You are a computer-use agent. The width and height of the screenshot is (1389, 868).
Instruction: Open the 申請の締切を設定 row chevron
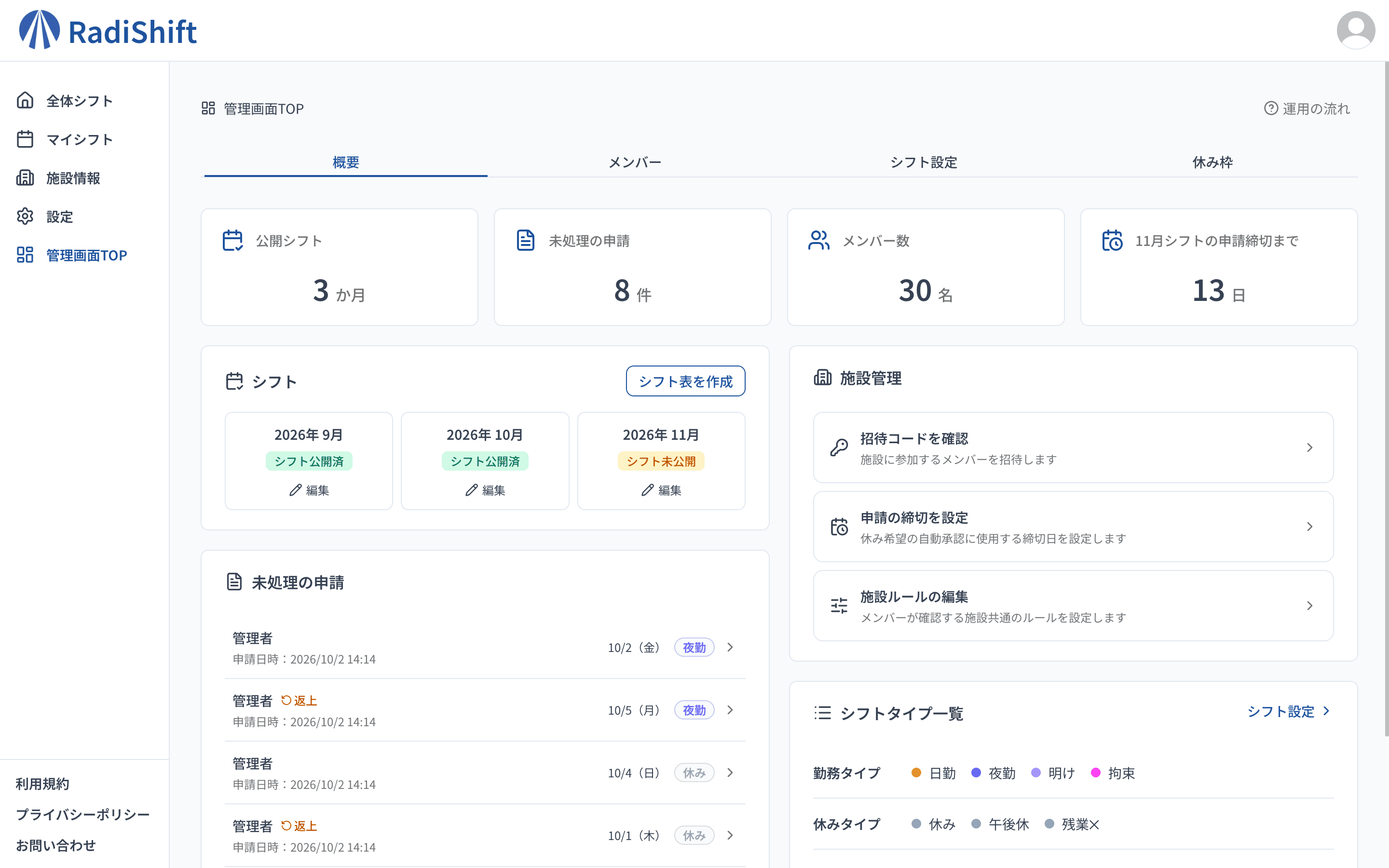pyautogui.click(x=1310, y=527)
